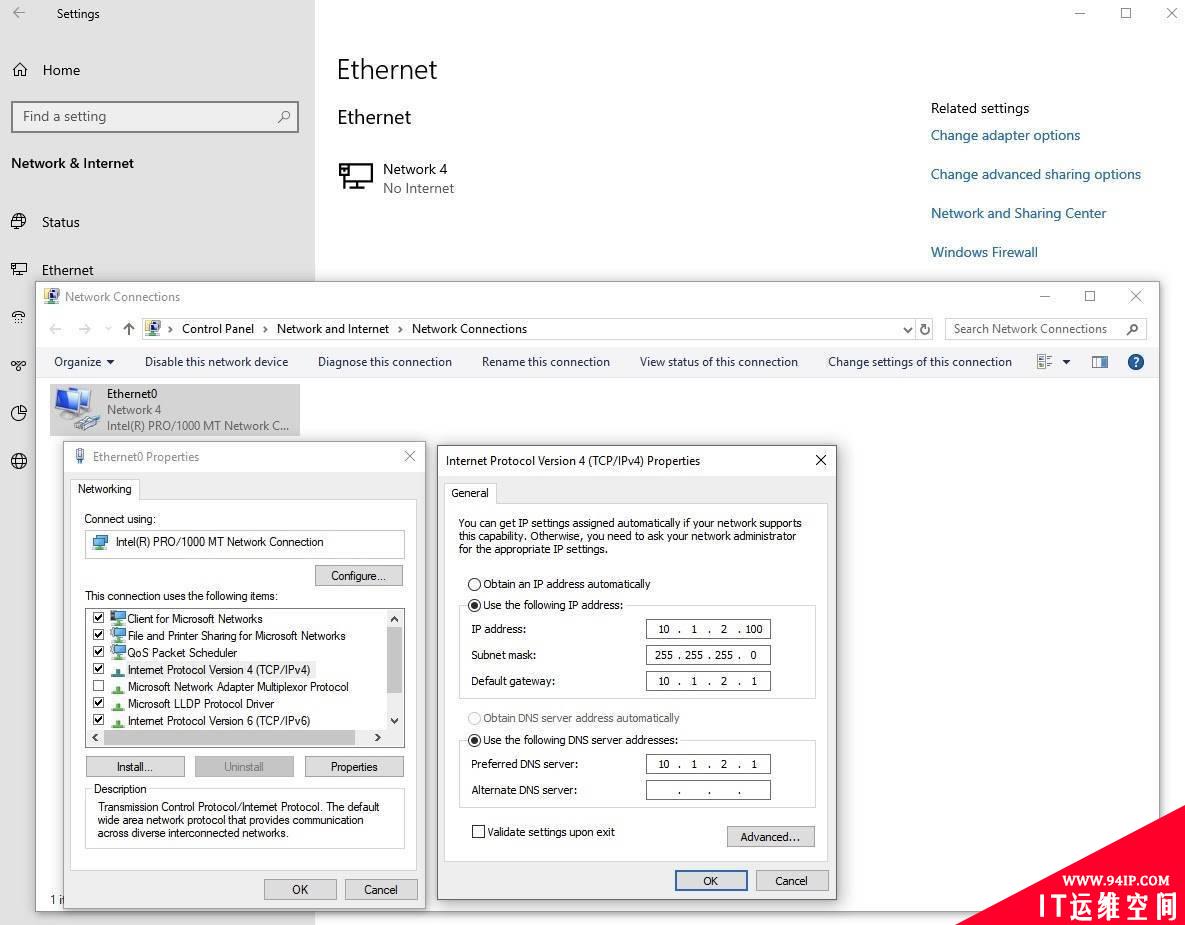Click the Intel PRO/1000 adapter icon in Connect using
The width and height of the screenshot is (1185, 925).
tap(100, 543)
